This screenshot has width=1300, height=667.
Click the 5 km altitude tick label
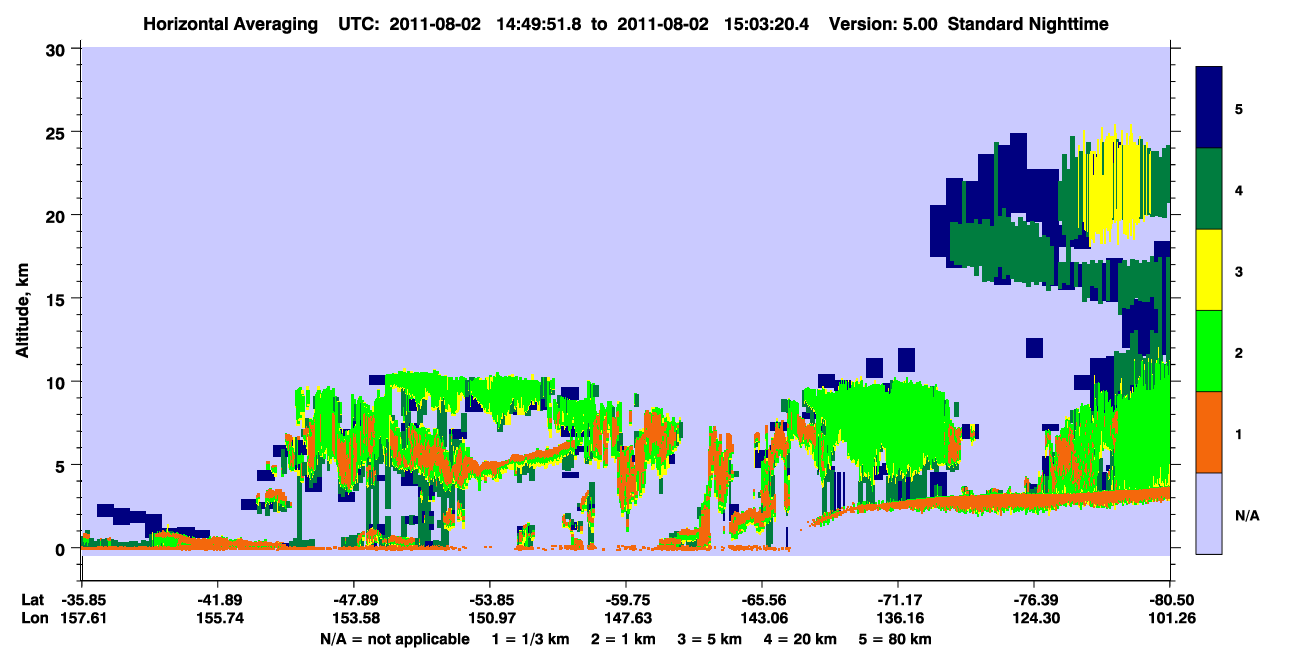click(x=62, y=465)
